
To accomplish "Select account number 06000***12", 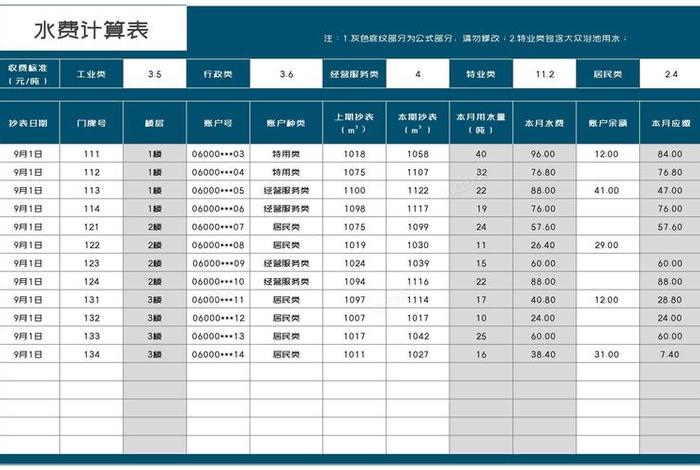I will pos(218,318).
